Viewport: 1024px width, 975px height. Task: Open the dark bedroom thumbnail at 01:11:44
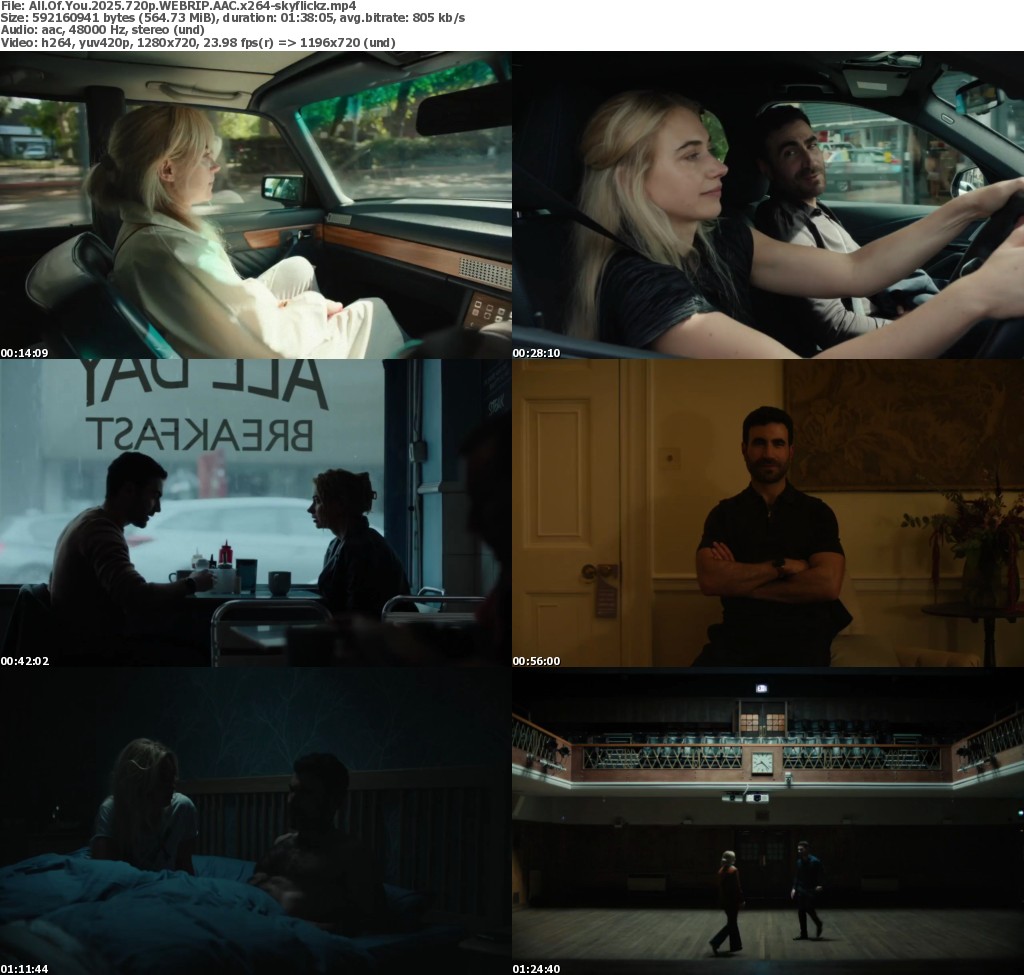pos(255,822)
